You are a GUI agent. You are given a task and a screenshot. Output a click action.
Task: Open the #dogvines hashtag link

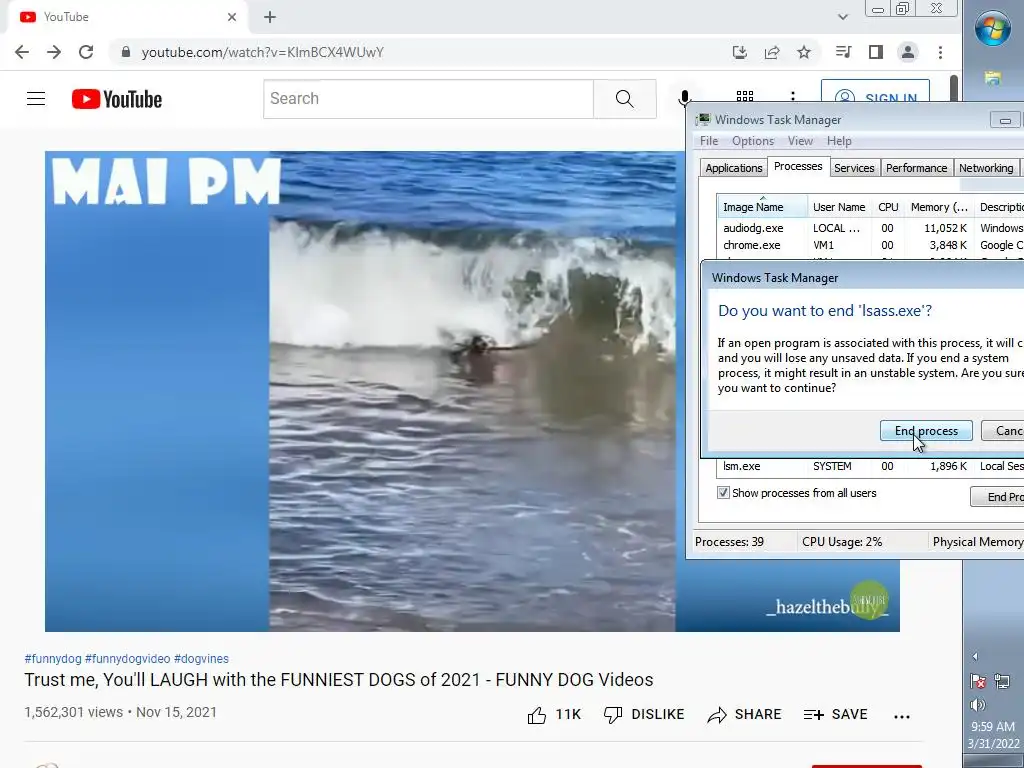click(x=201, y=659)
